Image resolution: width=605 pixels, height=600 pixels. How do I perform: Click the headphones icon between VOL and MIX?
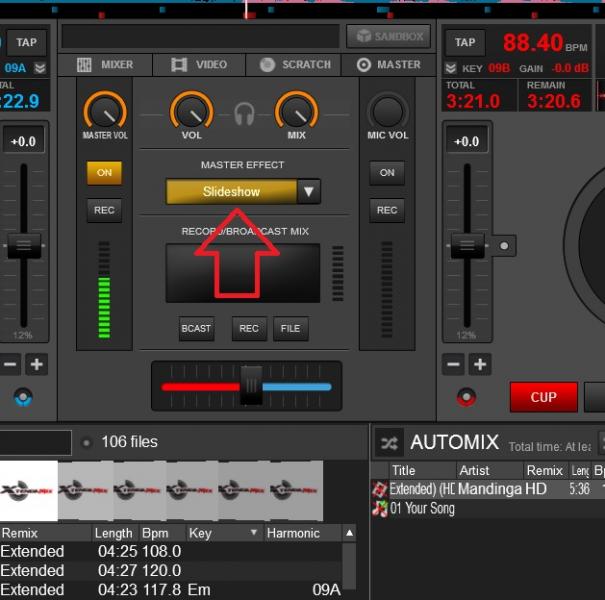click(x=244, y=114)
